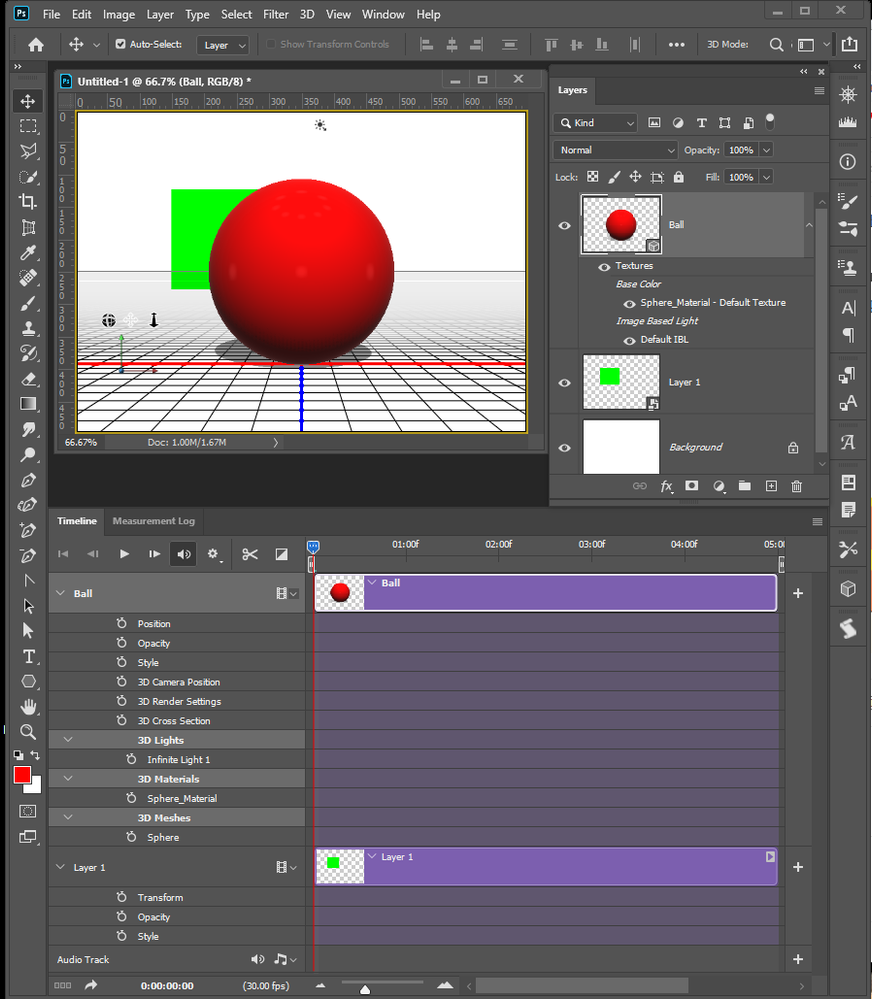Screen dimensions: 872x999
Task: Hide the Background layer
Action: point(563,447)
